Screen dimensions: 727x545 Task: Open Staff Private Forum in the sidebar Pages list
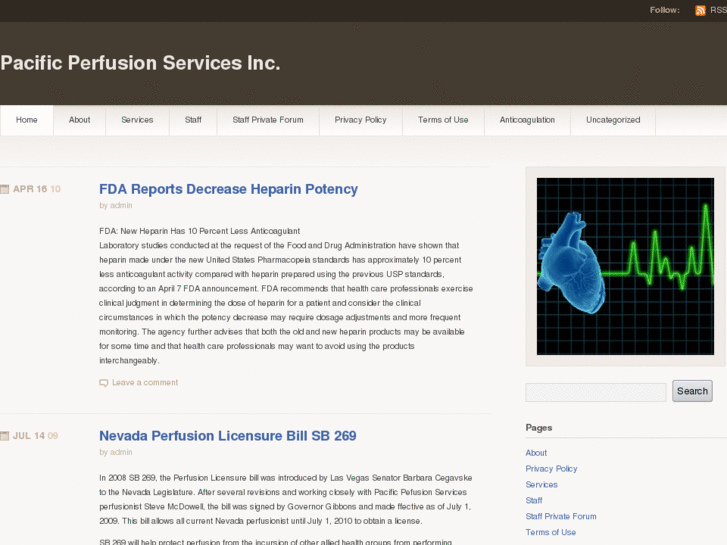pos(561,516)
